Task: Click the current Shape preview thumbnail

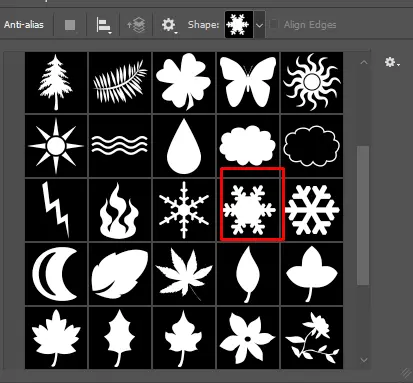Action: tap(239, 25)
